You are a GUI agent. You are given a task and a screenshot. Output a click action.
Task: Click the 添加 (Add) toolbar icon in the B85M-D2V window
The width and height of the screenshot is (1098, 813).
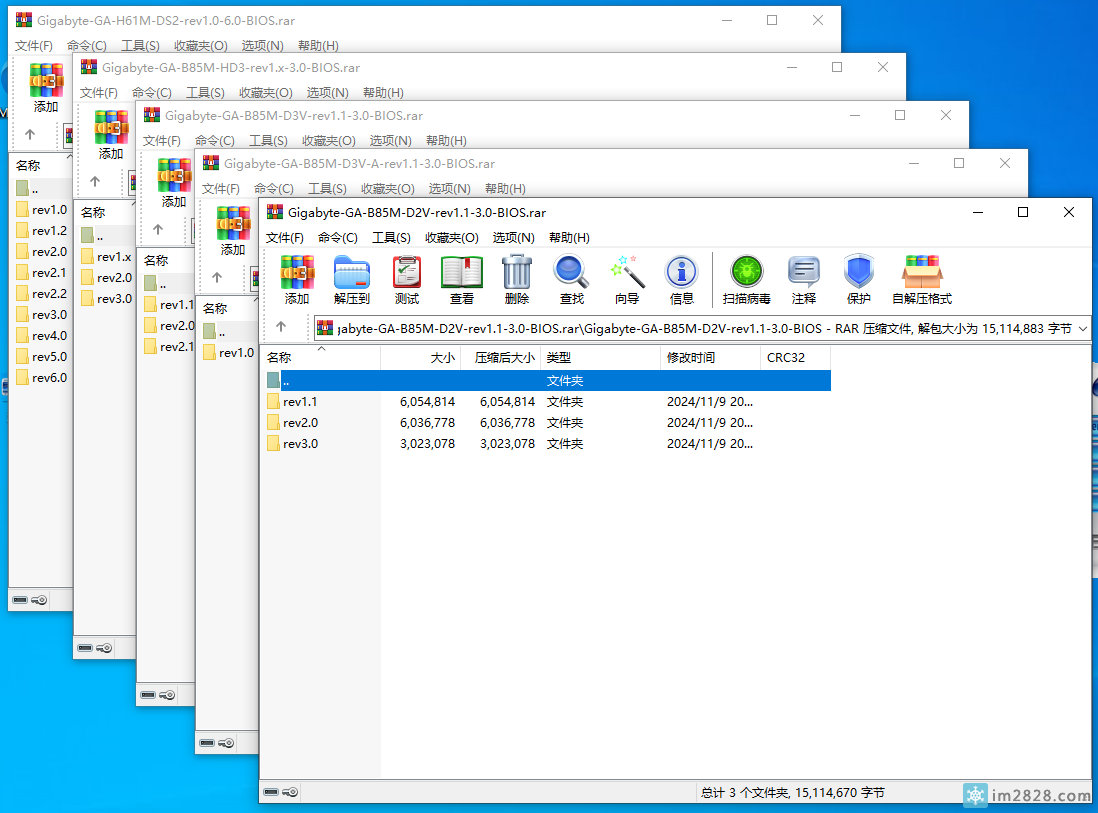click(x=297, y=279)
